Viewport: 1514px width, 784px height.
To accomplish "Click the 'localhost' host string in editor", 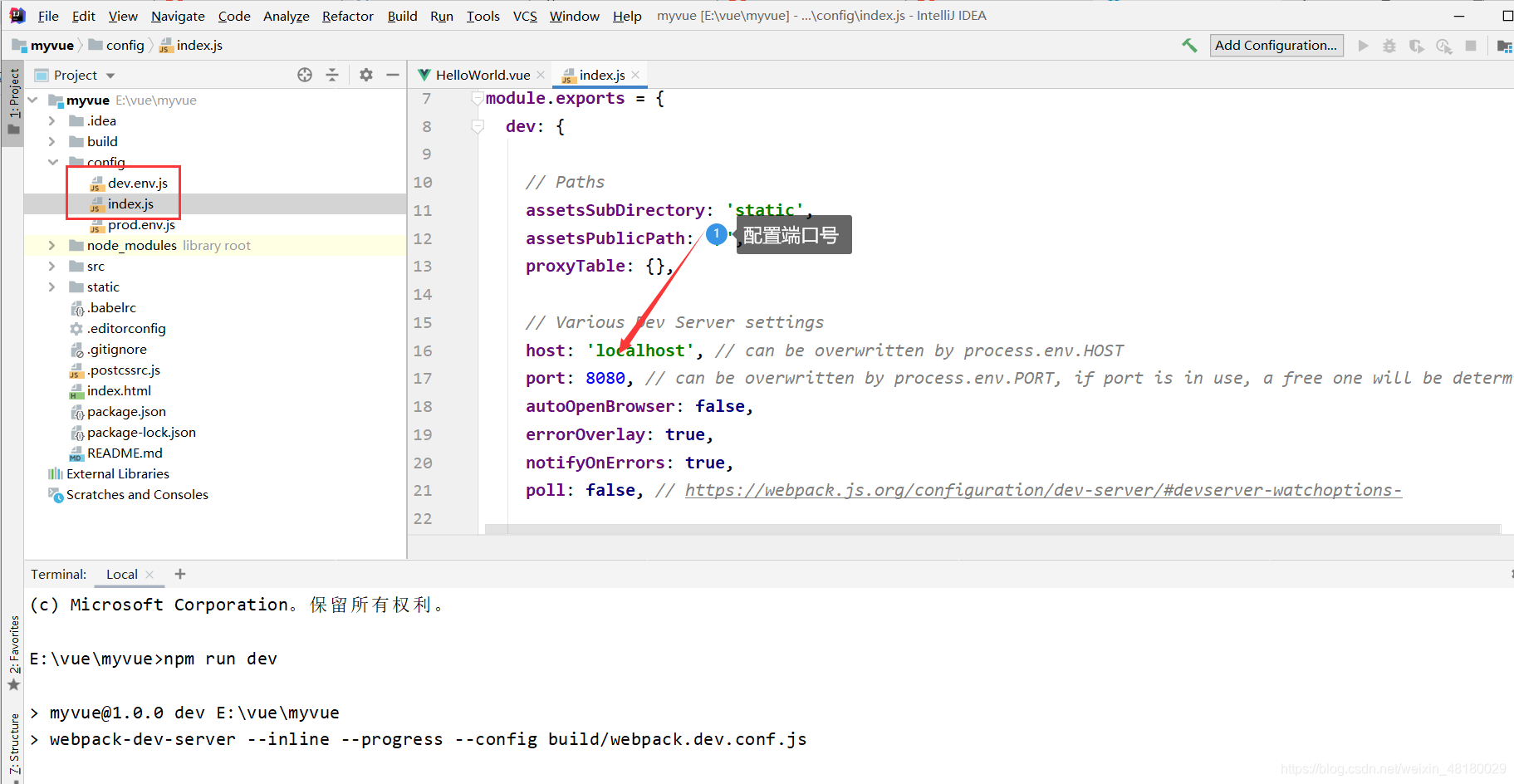I will [x=640, y=350].
